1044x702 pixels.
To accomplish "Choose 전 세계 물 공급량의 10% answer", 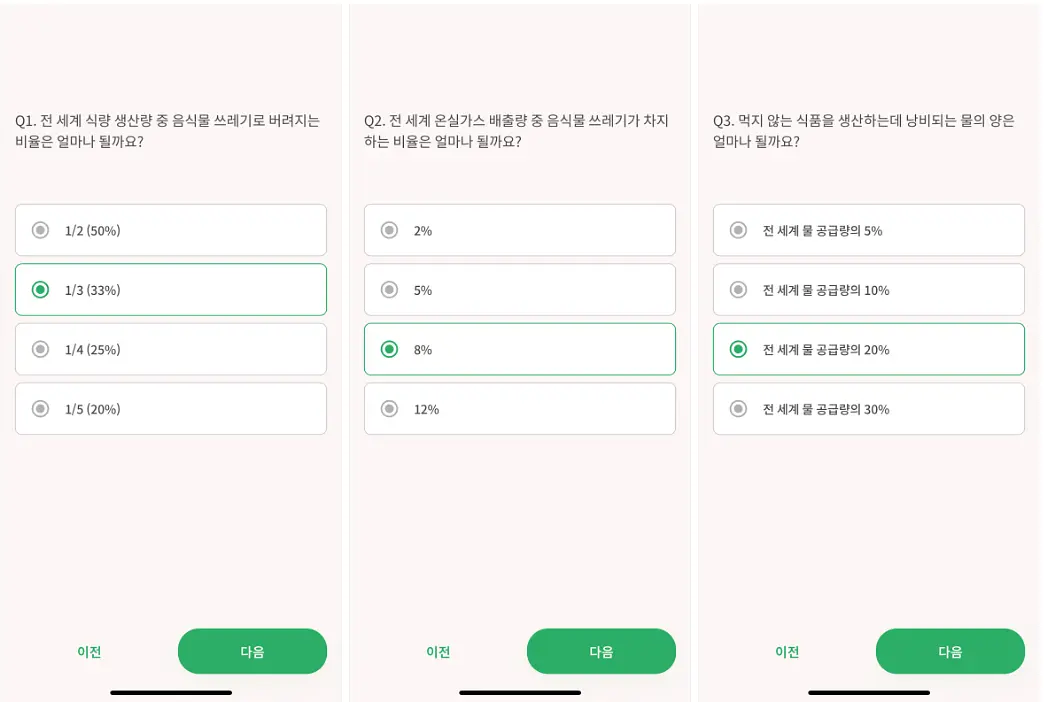I will (x=868, y=290).
